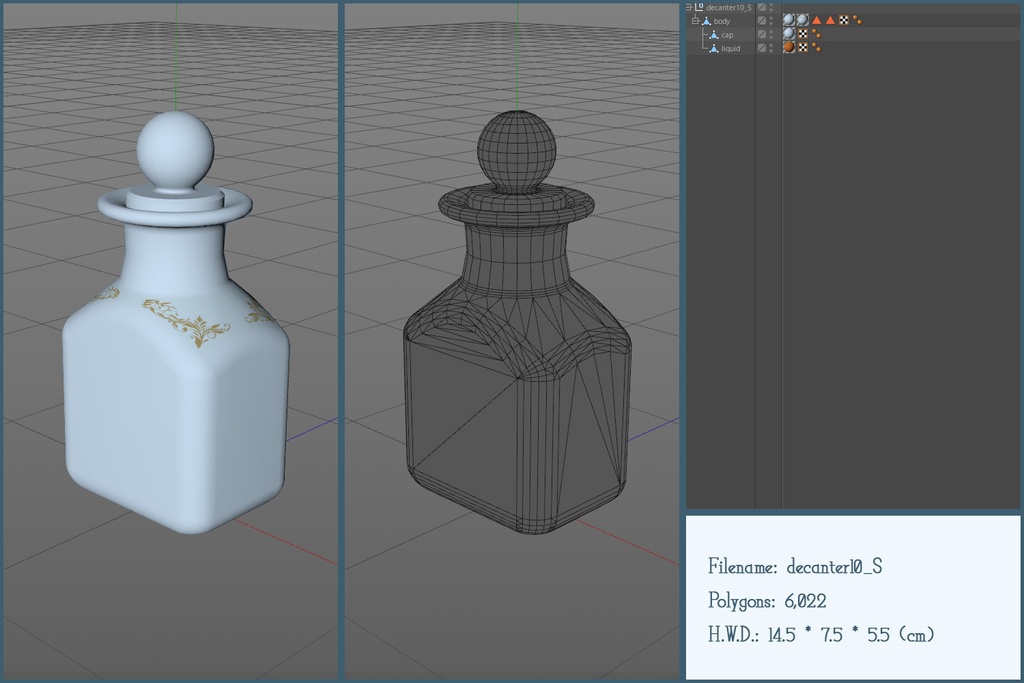This screenshot has height=683, width=1024.
Task: Toggle visibility dots for decanter10_S
Action: pyautogui.click(x=771, y=7)
